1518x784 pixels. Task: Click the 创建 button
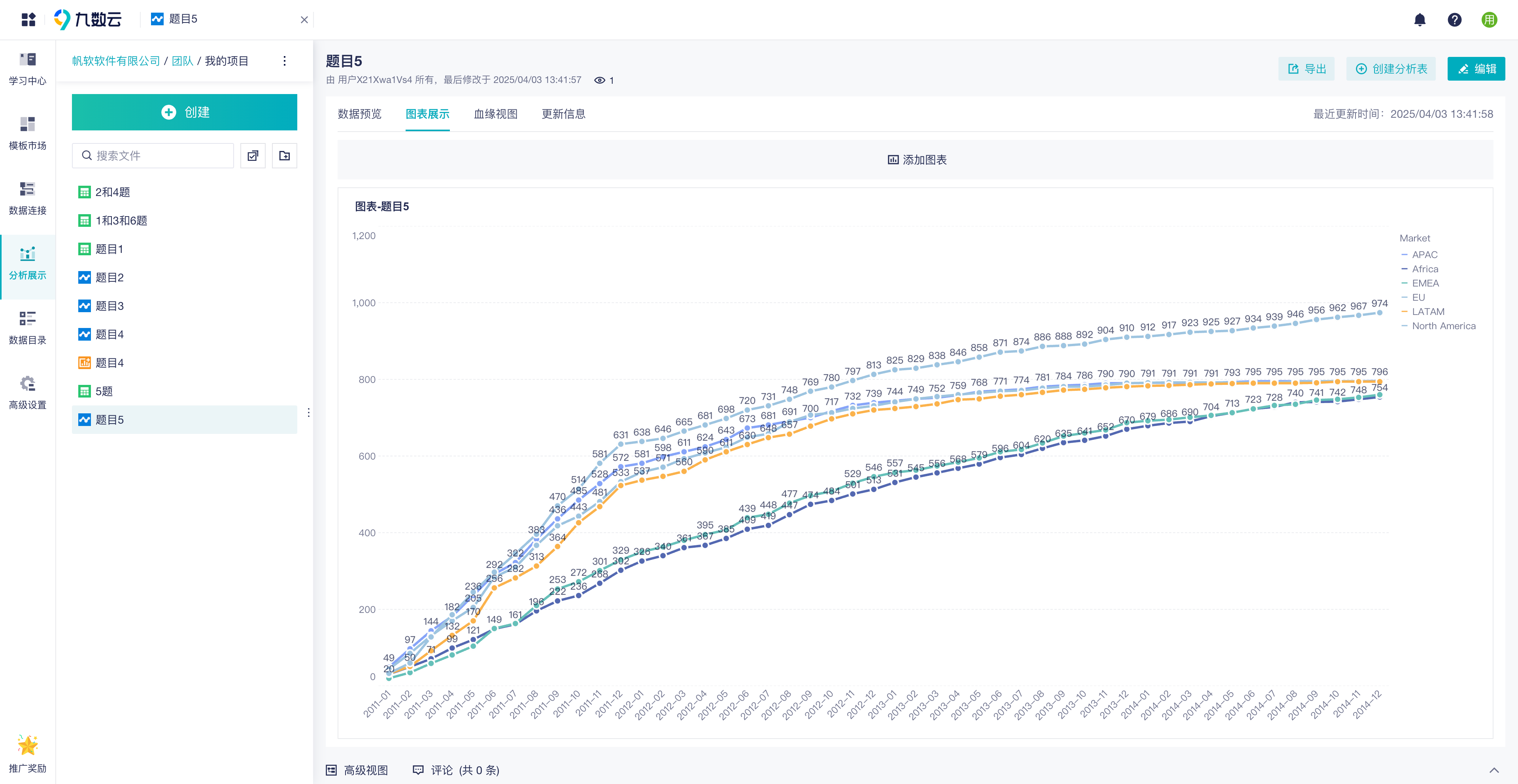click(x=185, y=112)
